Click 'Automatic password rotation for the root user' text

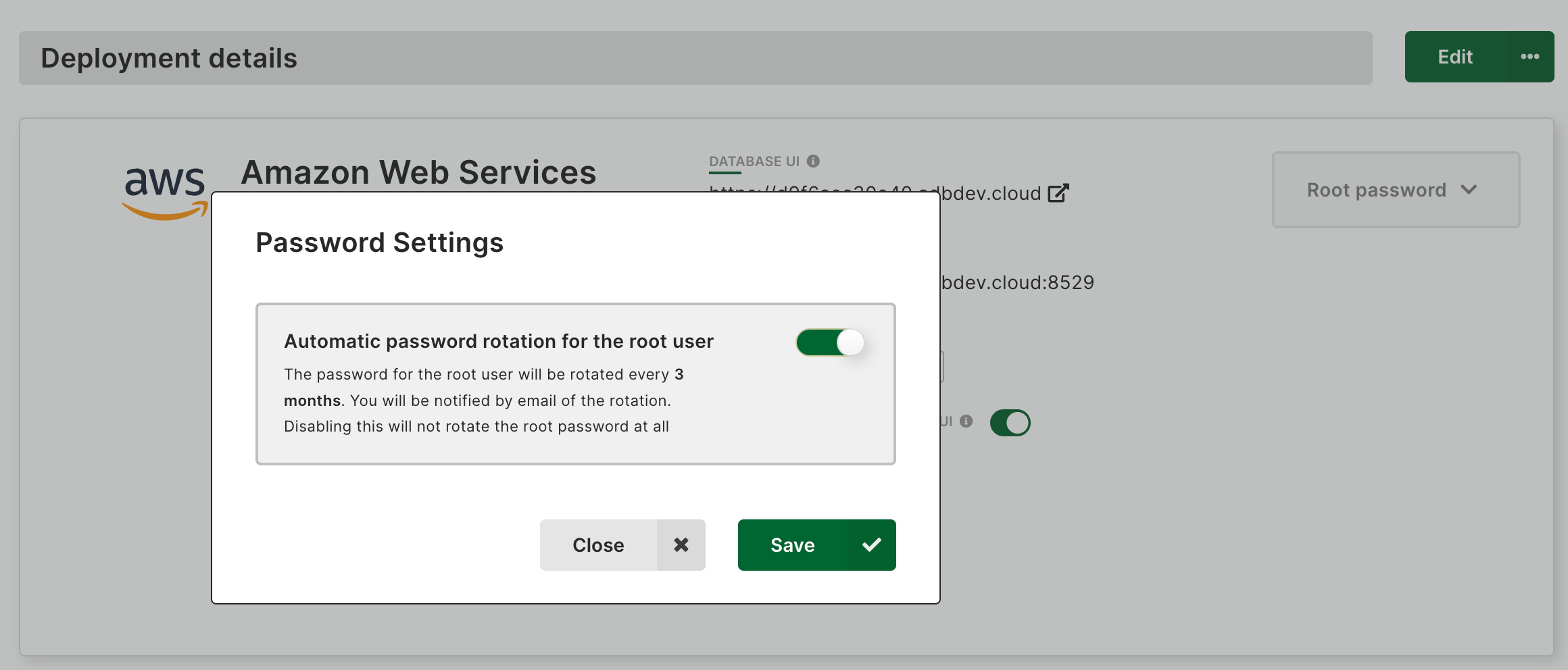499,341
